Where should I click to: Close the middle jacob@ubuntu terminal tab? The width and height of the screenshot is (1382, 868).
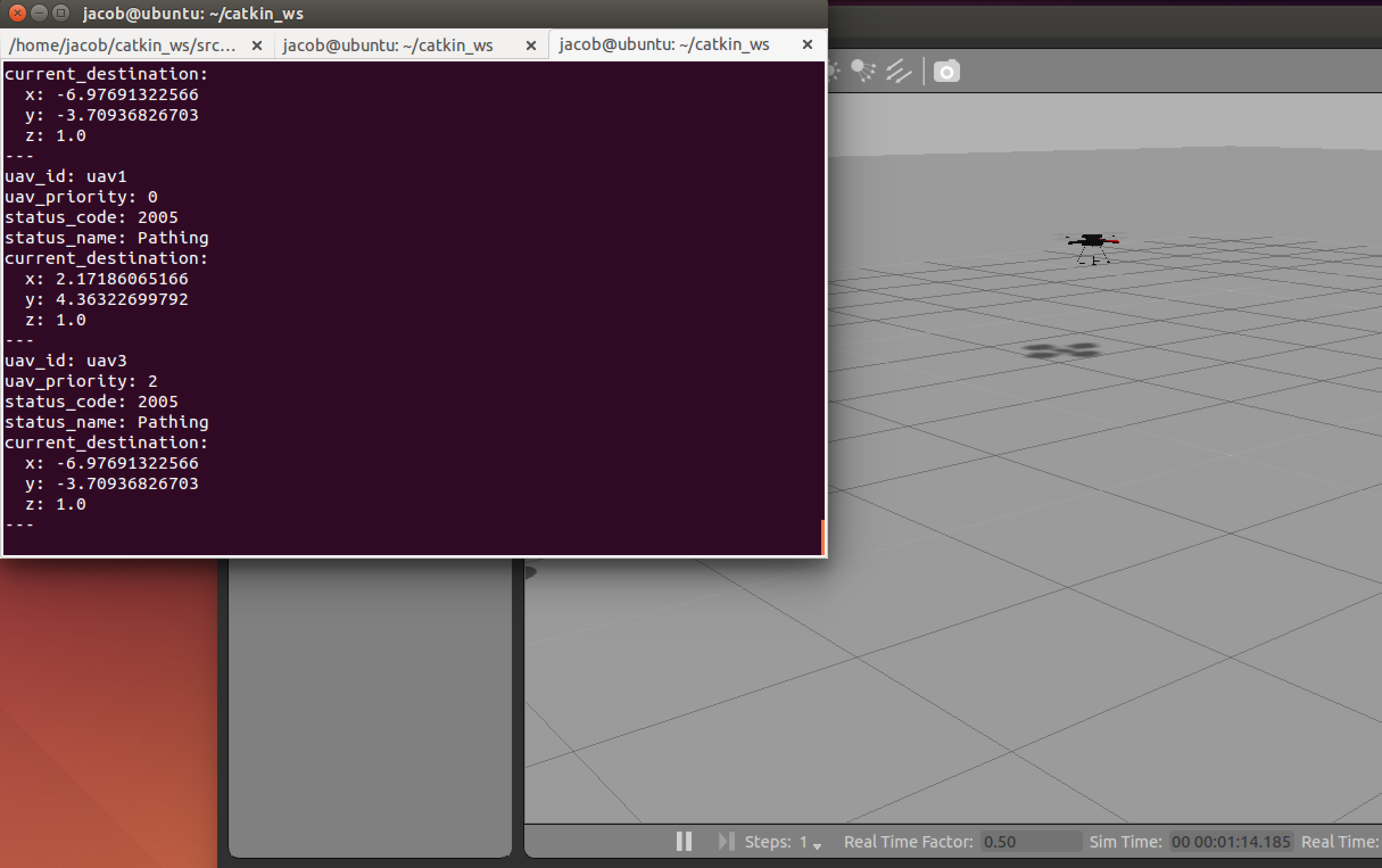coord(531,46)
